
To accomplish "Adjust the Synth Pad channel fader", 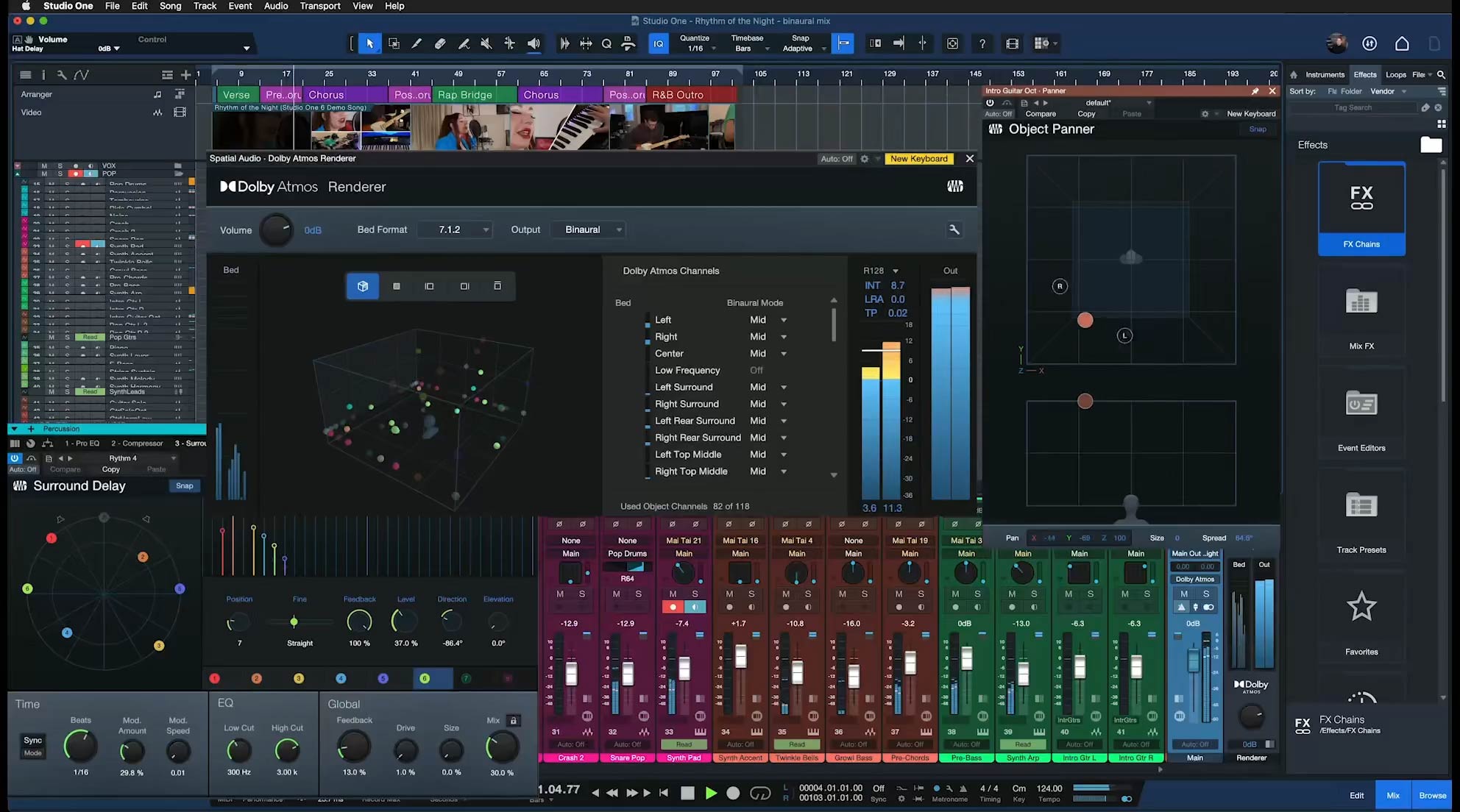I will tap(684, 668).
